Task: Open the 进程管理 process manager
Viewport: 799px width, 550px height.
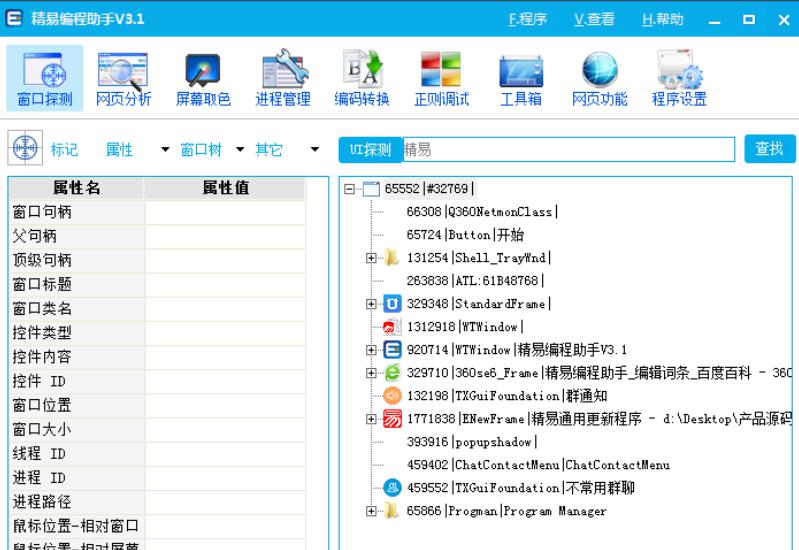Action: 282,78
